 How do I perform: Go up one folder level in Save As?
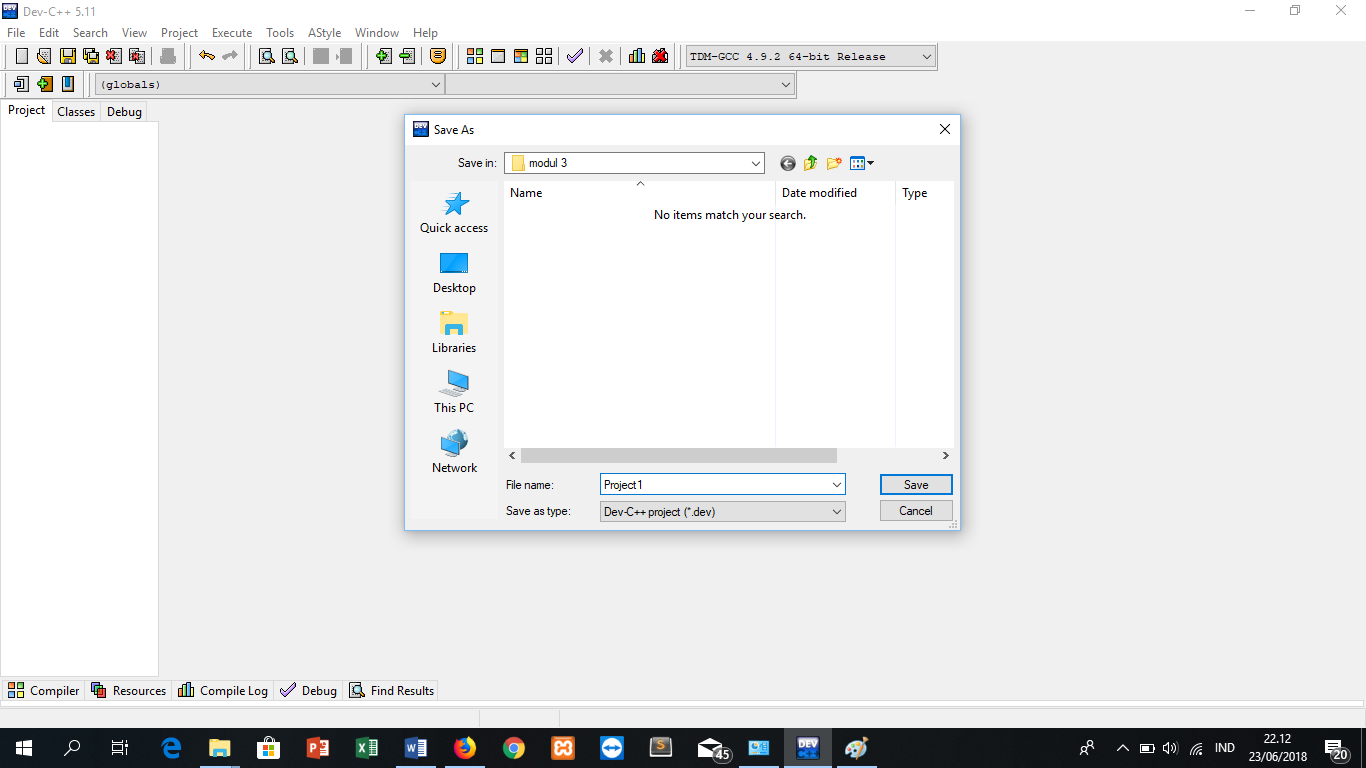coord(811,163)
